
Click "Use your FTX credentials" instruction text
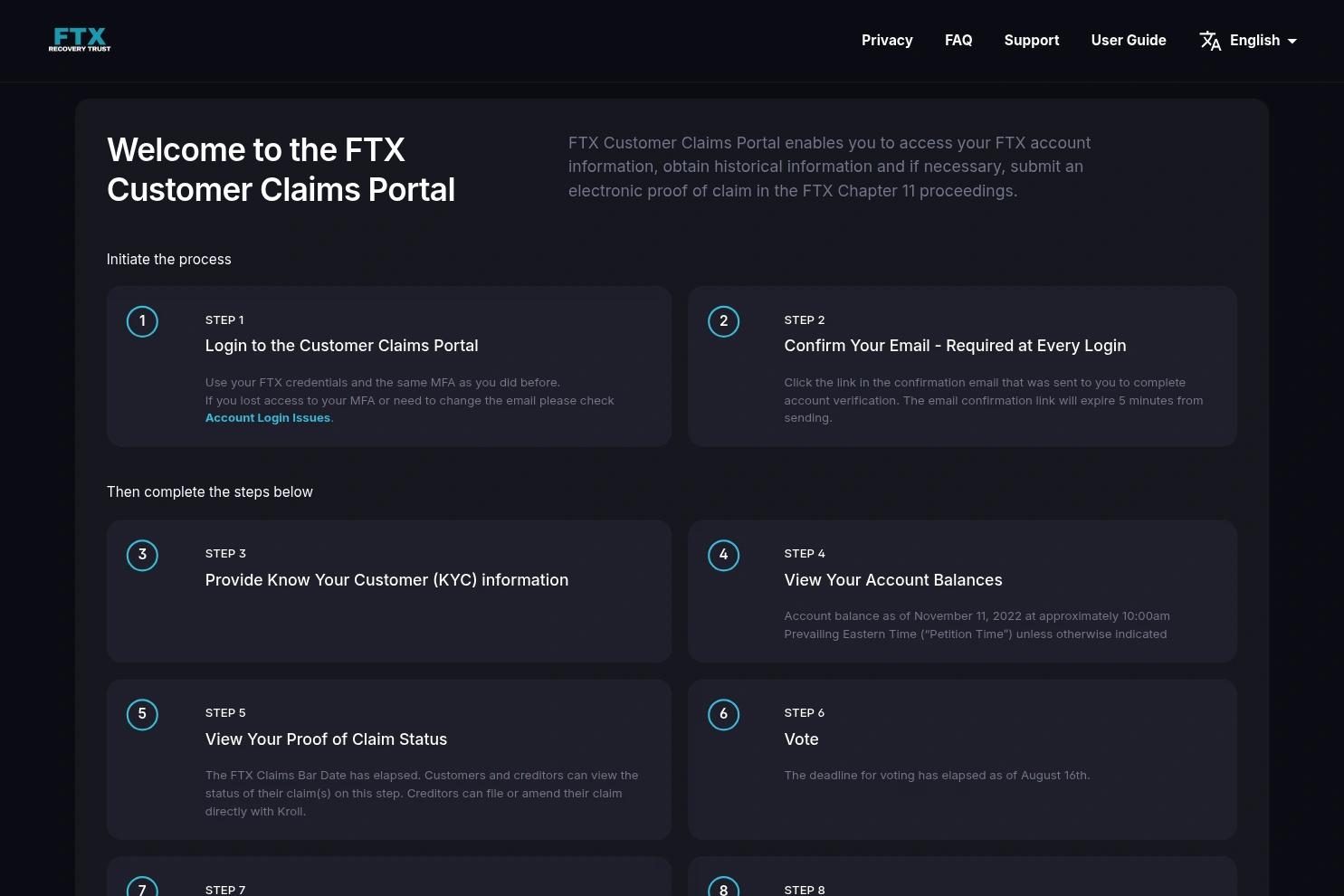[x=383, y=383]
